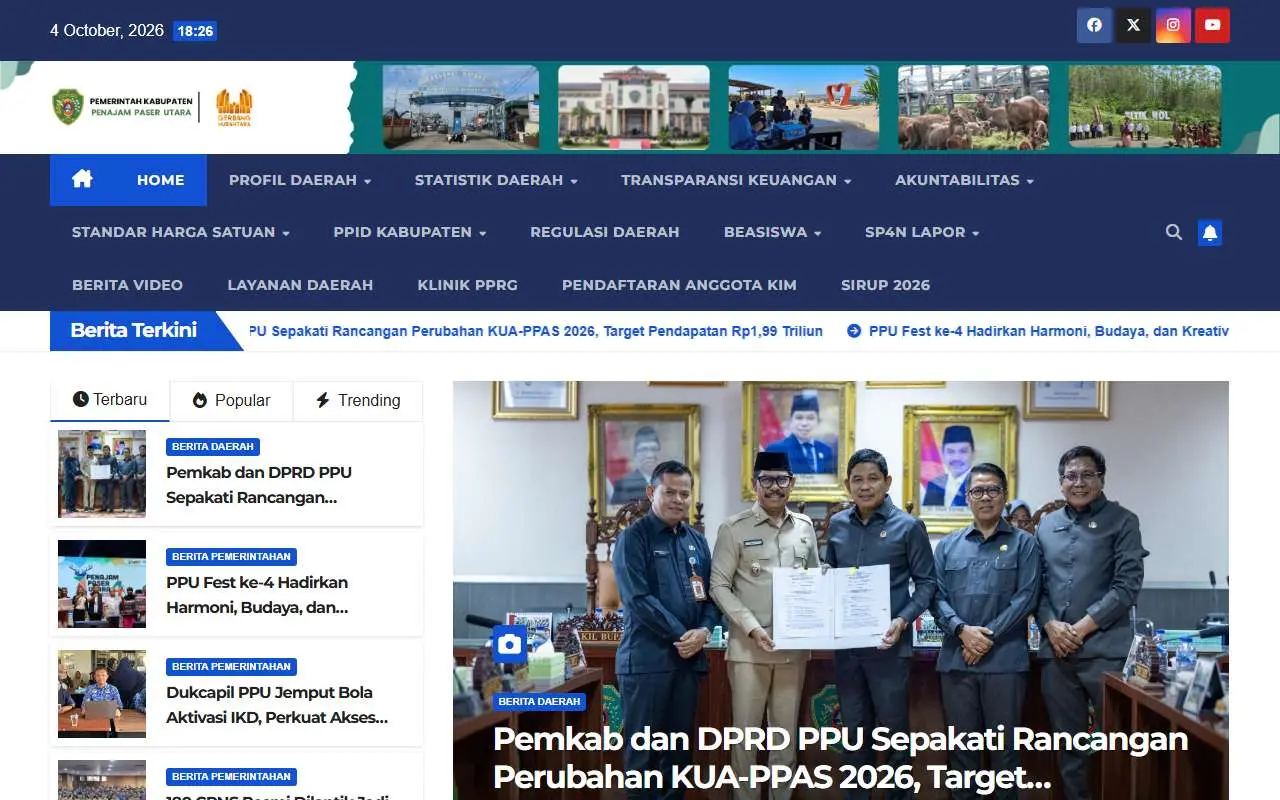
Task: Open the Akuntabilitas dropdown
Action: [964, 180]
